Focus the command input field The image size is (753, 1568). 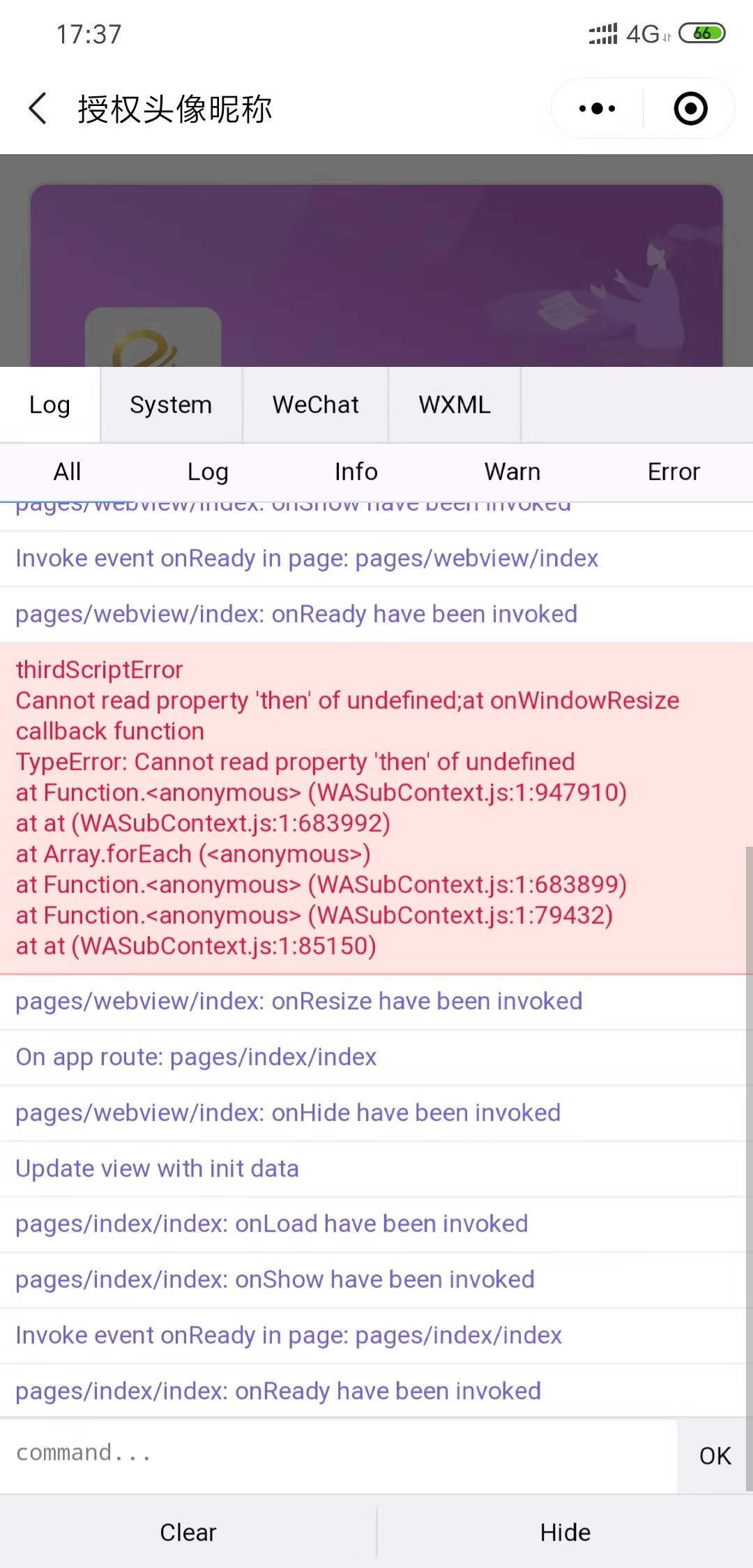point(338,1453)
